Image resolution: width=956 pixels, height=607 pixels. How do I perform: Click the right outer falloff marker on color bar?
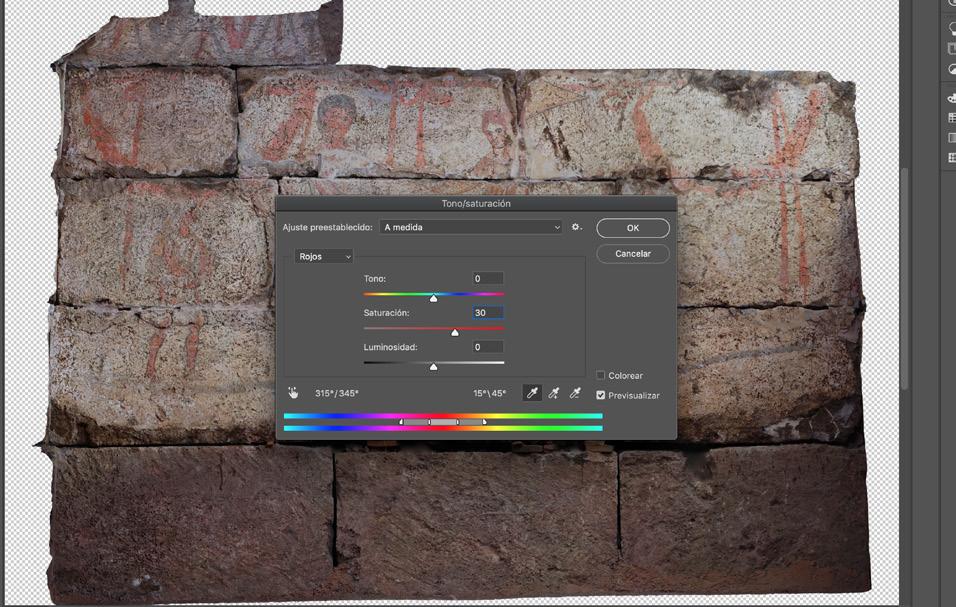(485, 422)
